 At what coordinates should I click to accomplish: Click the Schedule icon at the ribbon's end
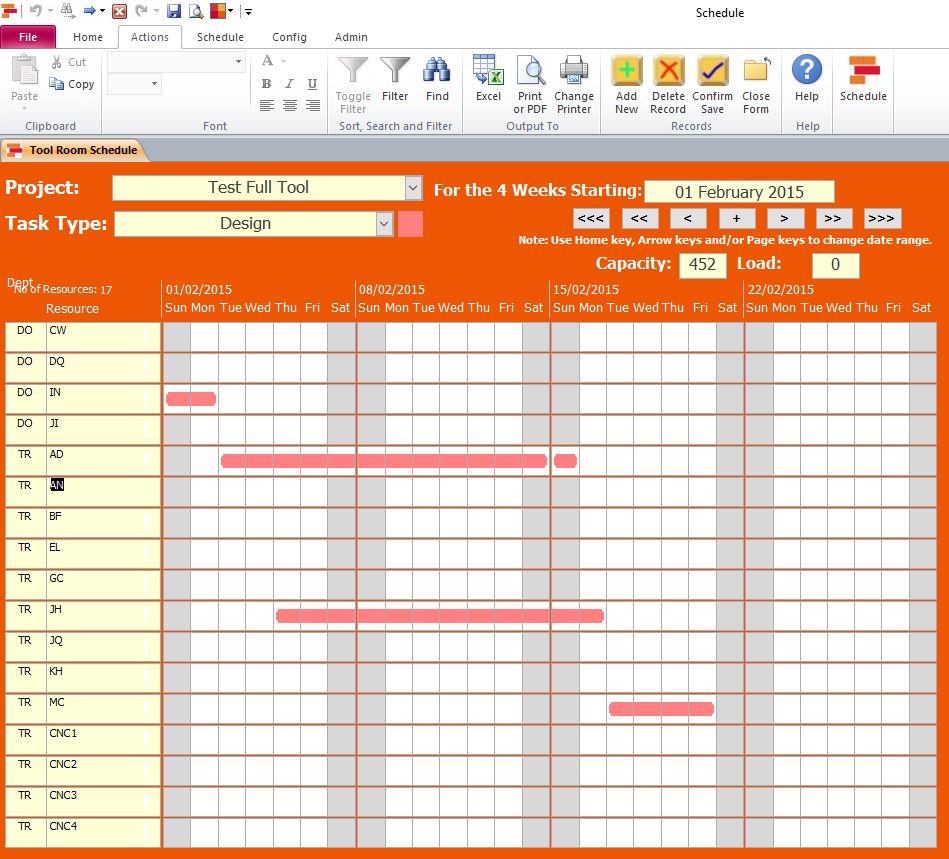coord(863,70)
